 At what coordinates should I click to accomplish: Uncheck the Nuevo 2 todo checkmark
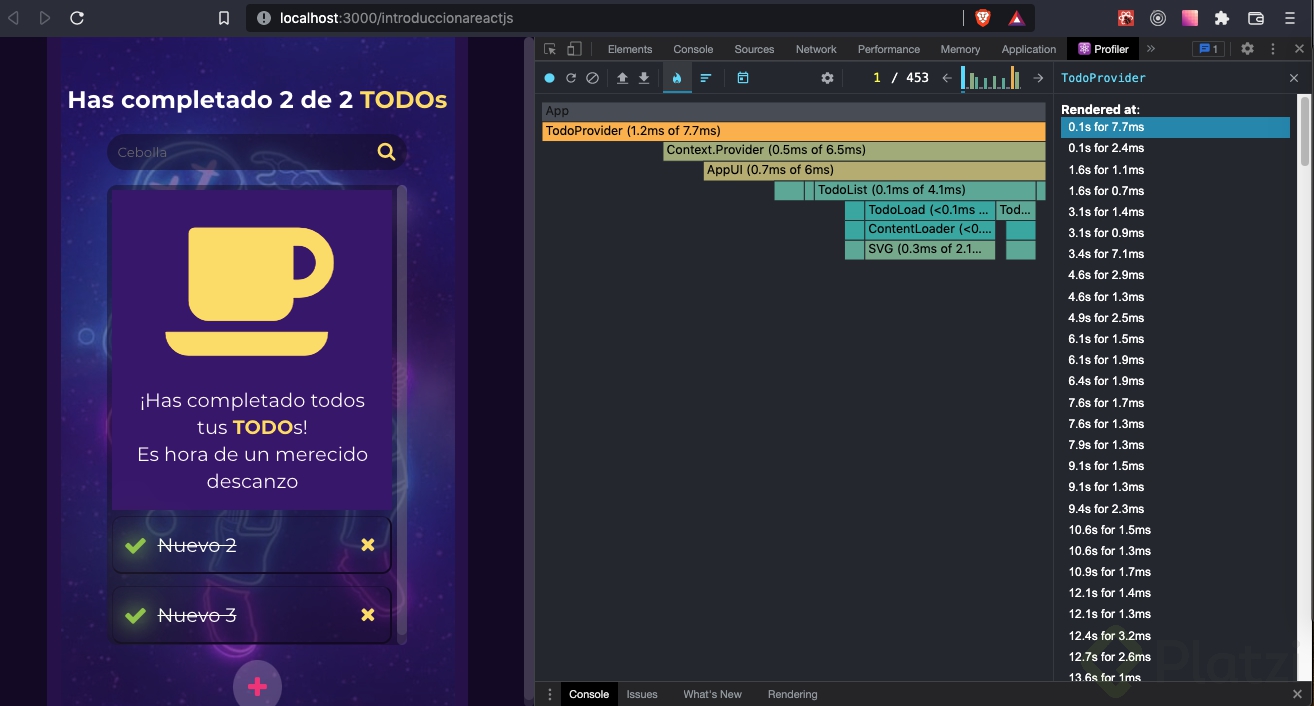(x=135, y=545)
